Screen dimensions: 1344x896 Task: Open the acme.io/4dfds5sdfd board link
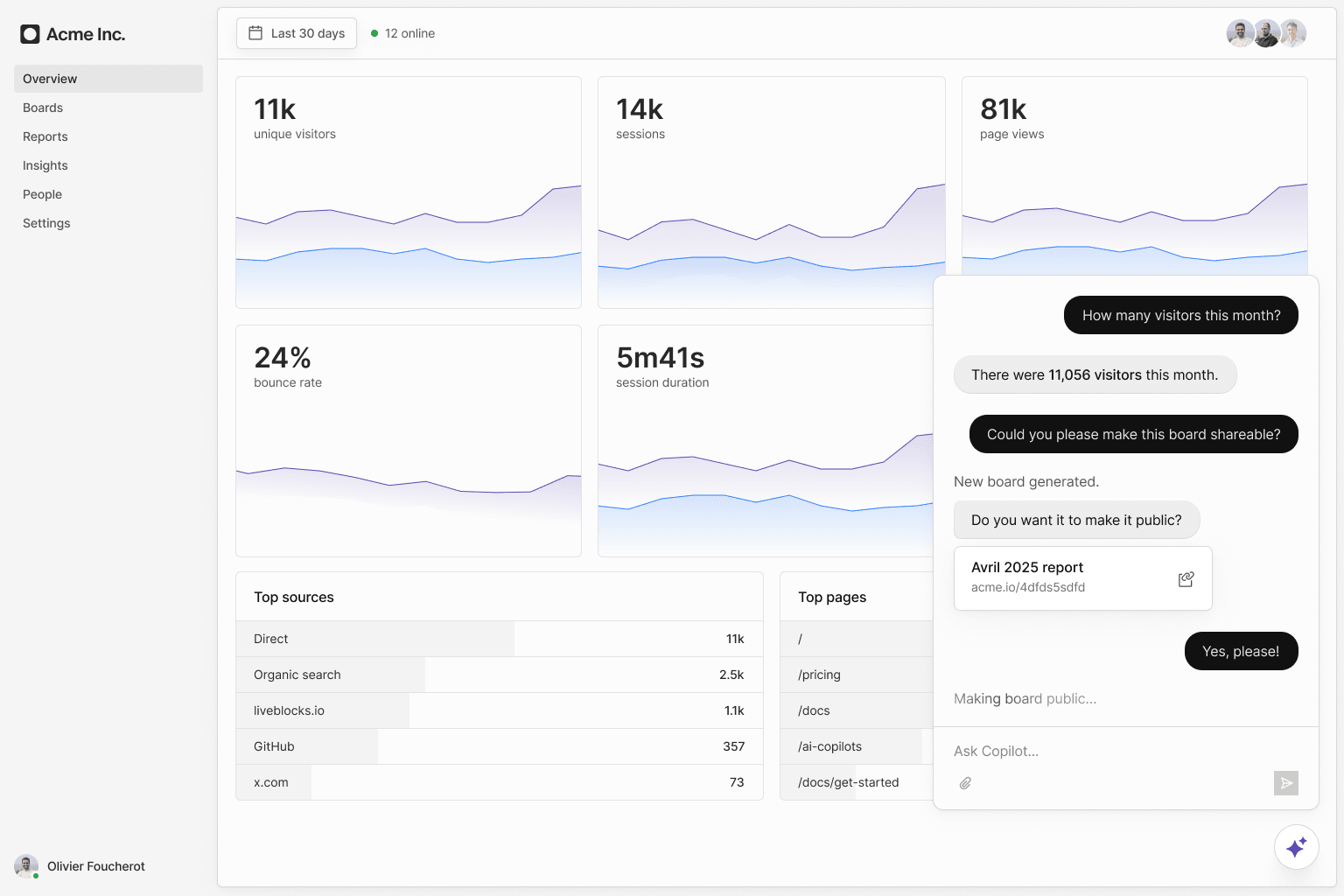(x=1028, y=587)
